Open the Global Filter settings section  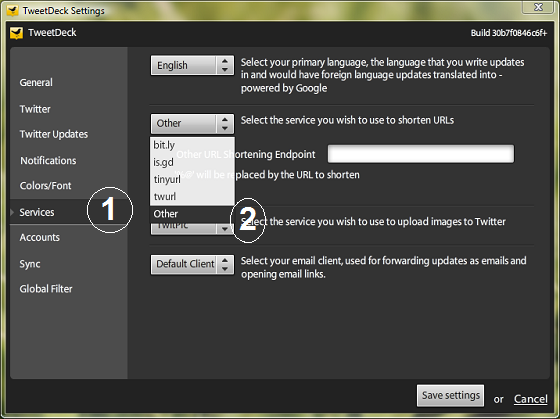46,289
